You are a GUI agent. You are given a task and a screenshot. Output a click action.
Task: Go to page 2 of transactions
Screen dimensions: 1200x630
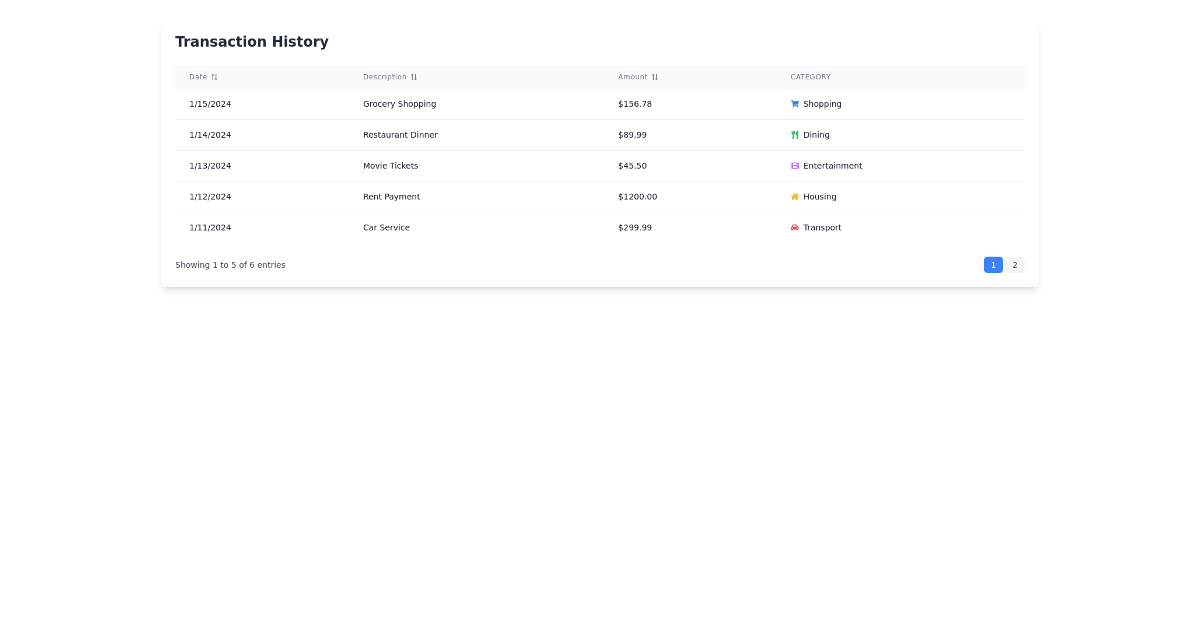pos(1015,264)
